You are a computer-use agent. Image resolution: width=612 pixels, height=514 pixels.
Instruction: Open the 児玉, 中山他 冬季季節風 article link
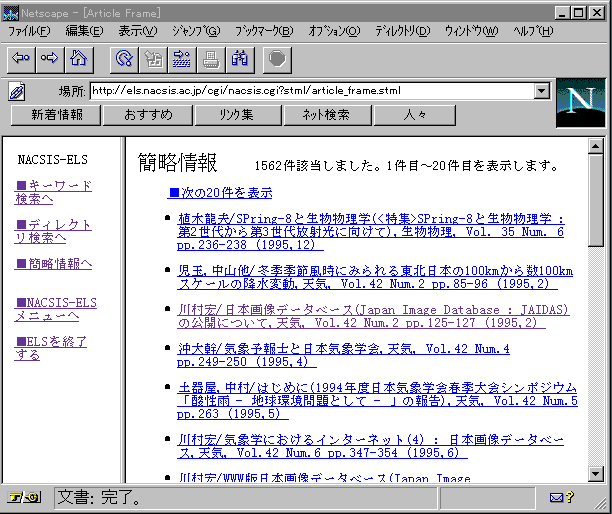tap(375, 277)
